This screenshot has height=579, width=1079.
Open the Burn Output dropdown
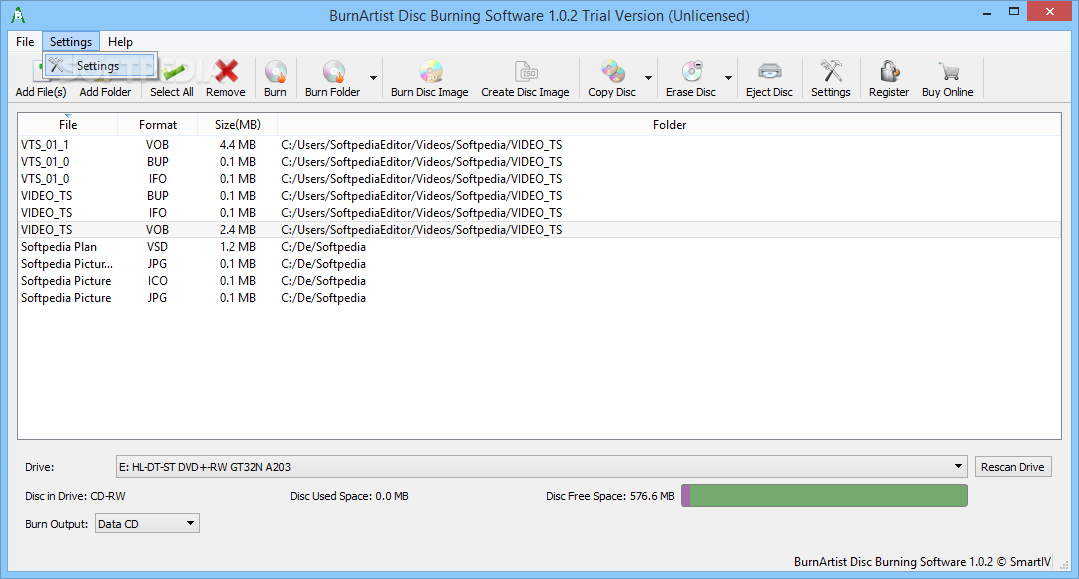147,524
